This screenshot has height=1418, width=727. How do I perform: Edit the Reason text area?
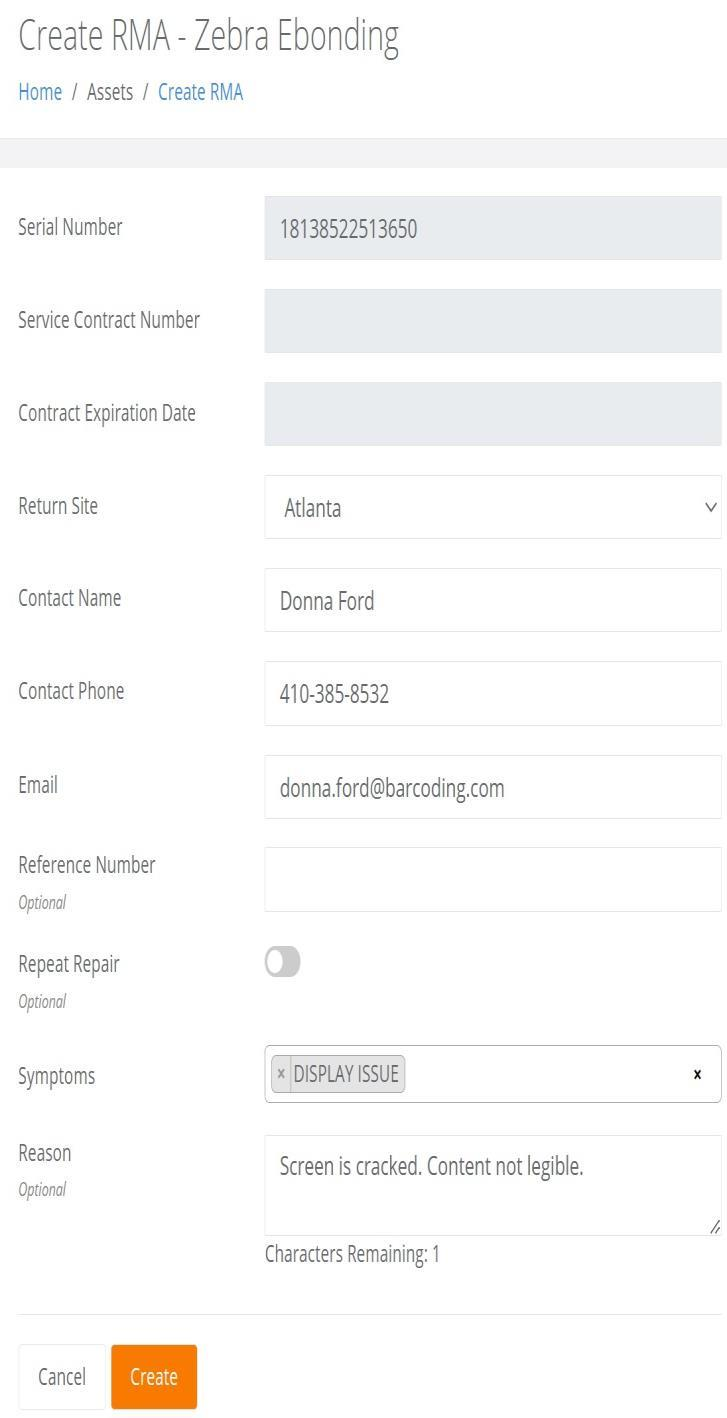pos(493,1185)
